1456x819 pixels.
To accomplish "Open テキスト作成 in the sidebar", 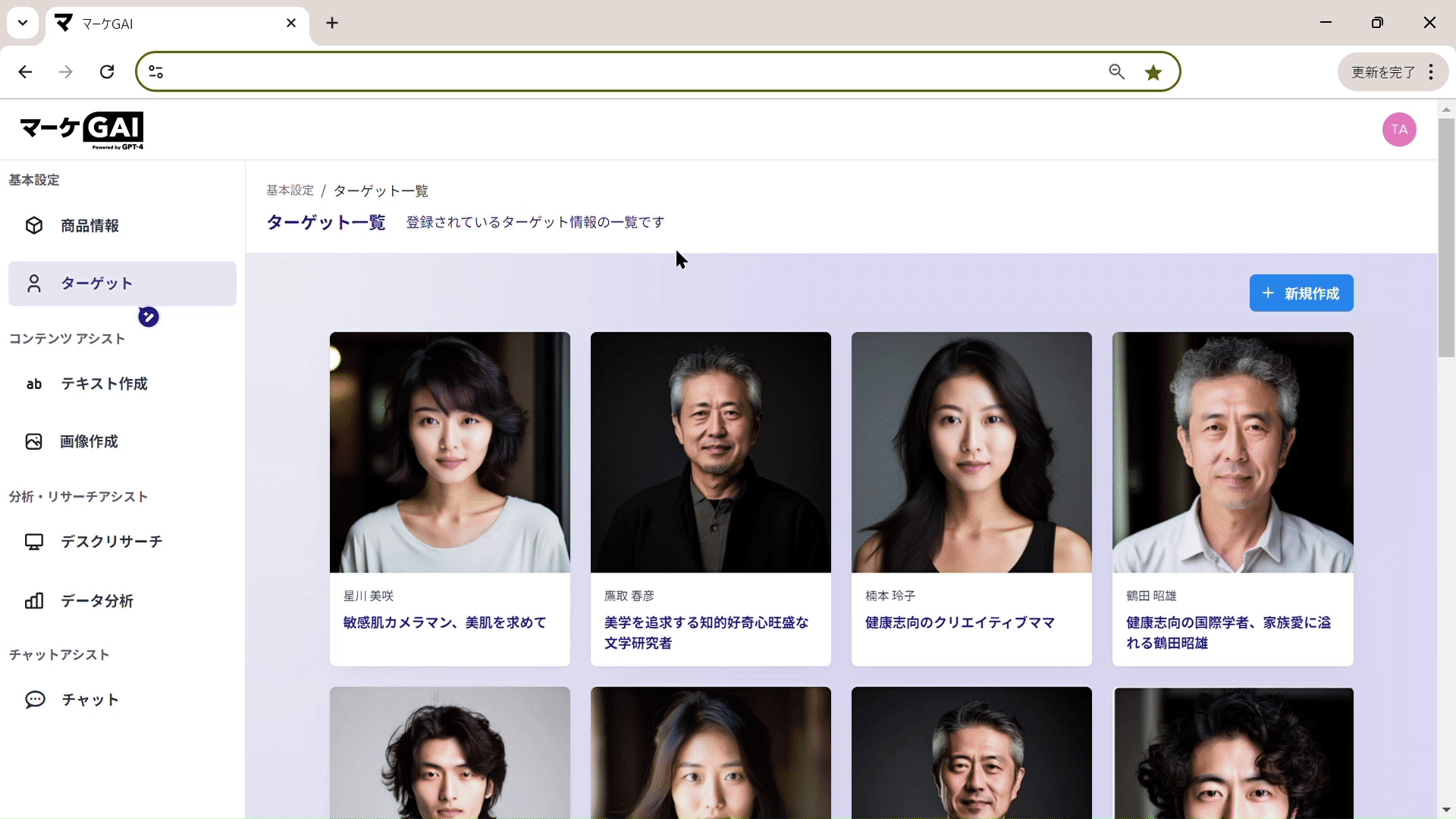I will point(122,384).
